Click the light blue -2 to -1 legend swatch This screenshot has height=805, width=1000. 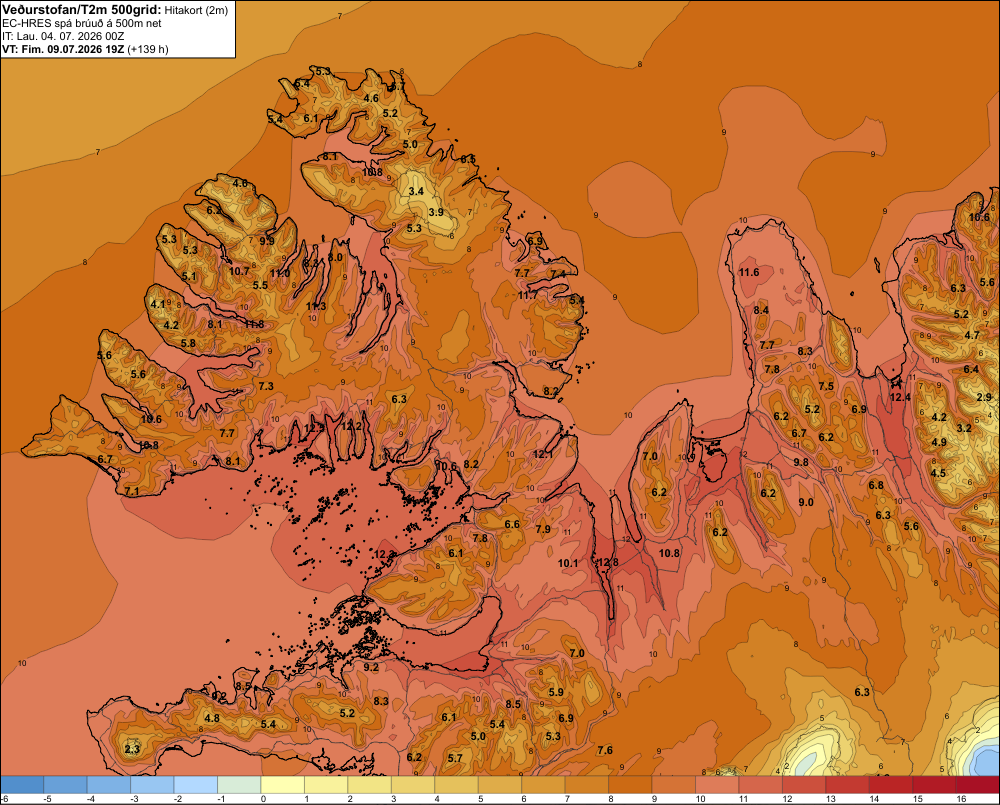pos(196,785)
